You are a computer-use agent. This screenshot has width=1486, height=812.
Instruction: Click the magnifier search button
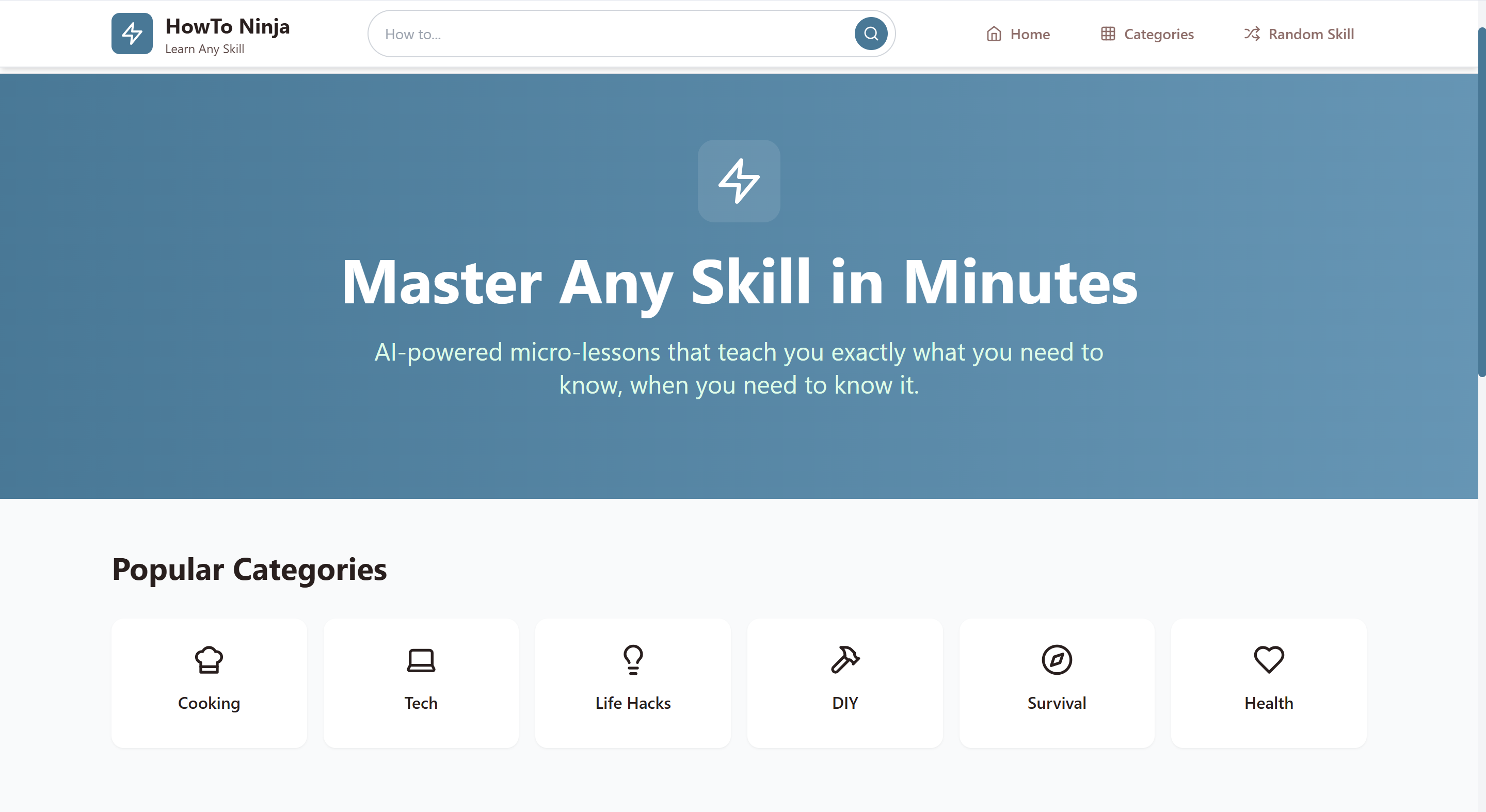pyautogui.click(x=870, y=34)
